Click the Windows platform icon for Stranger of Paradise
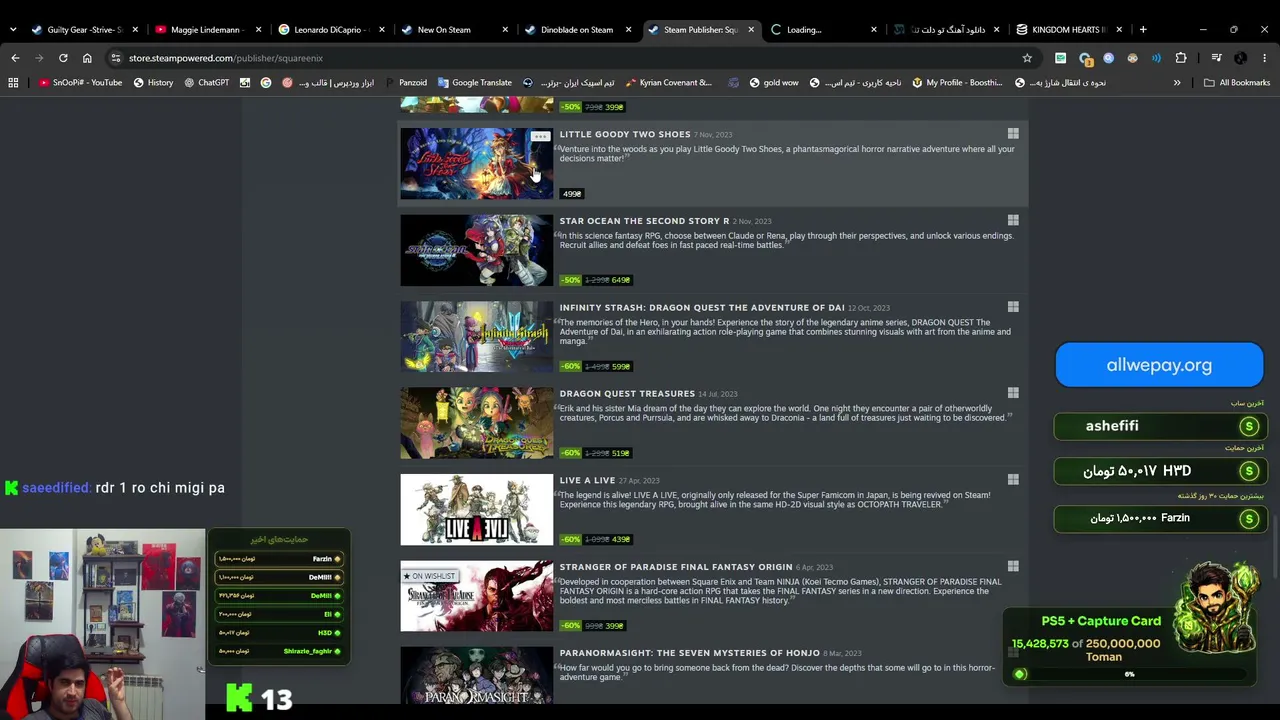This screenshot has height=720, width=1280. click(x=1013, y=566)
